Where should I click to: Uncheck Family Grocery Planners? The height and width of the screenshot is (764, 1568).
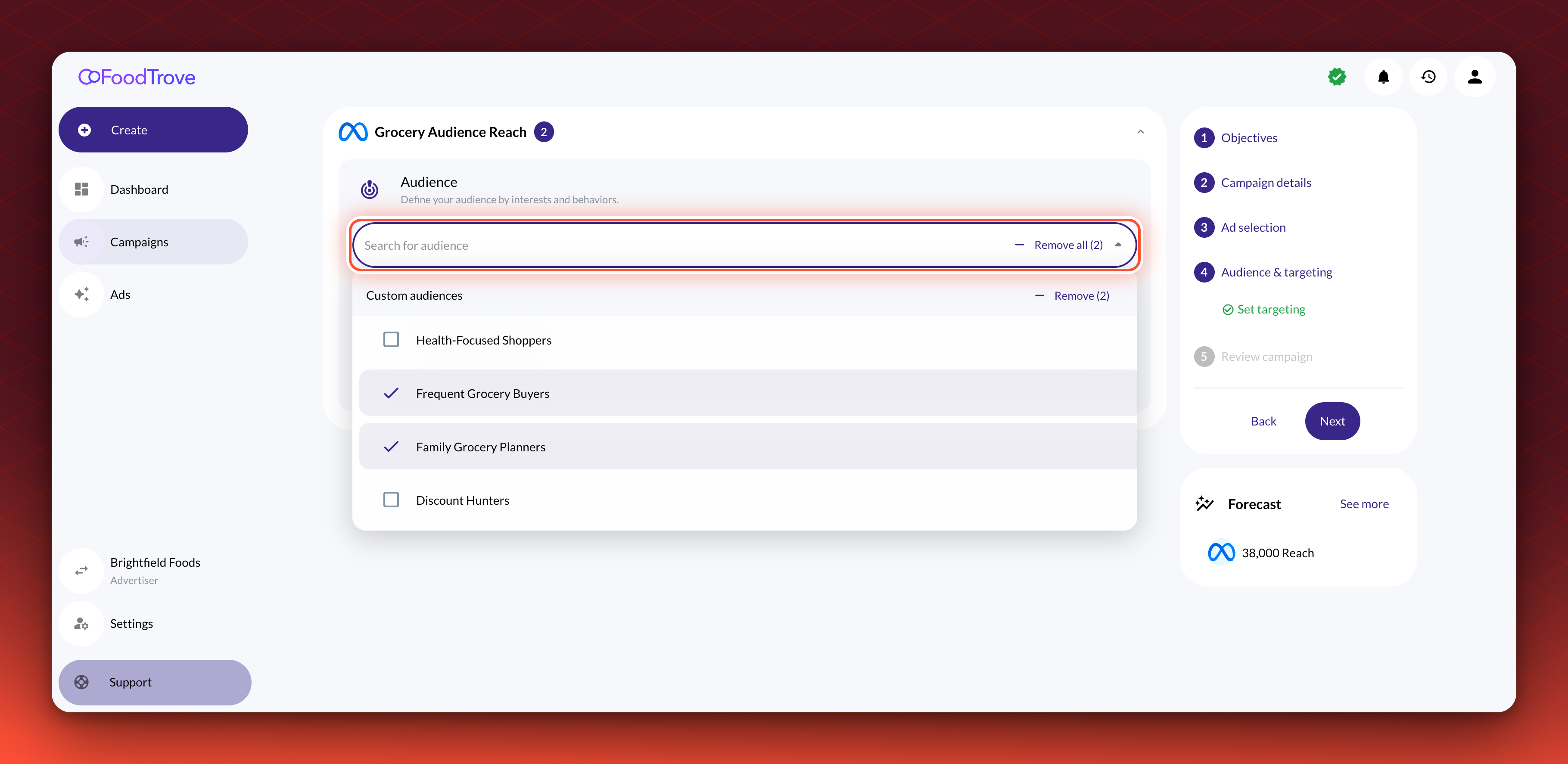(x=391, y=447)
